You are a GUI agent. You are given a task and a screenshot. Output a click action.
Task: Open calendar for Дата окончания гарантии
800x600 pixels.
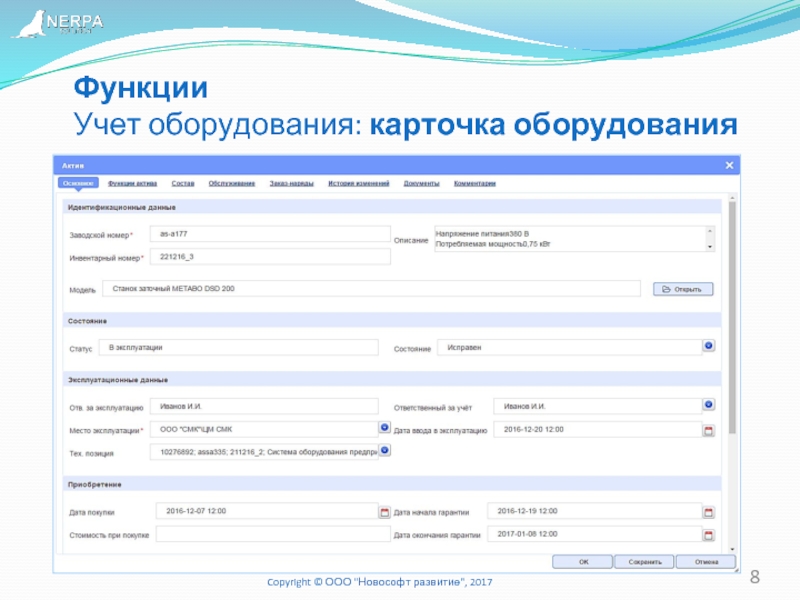(709, 535)
